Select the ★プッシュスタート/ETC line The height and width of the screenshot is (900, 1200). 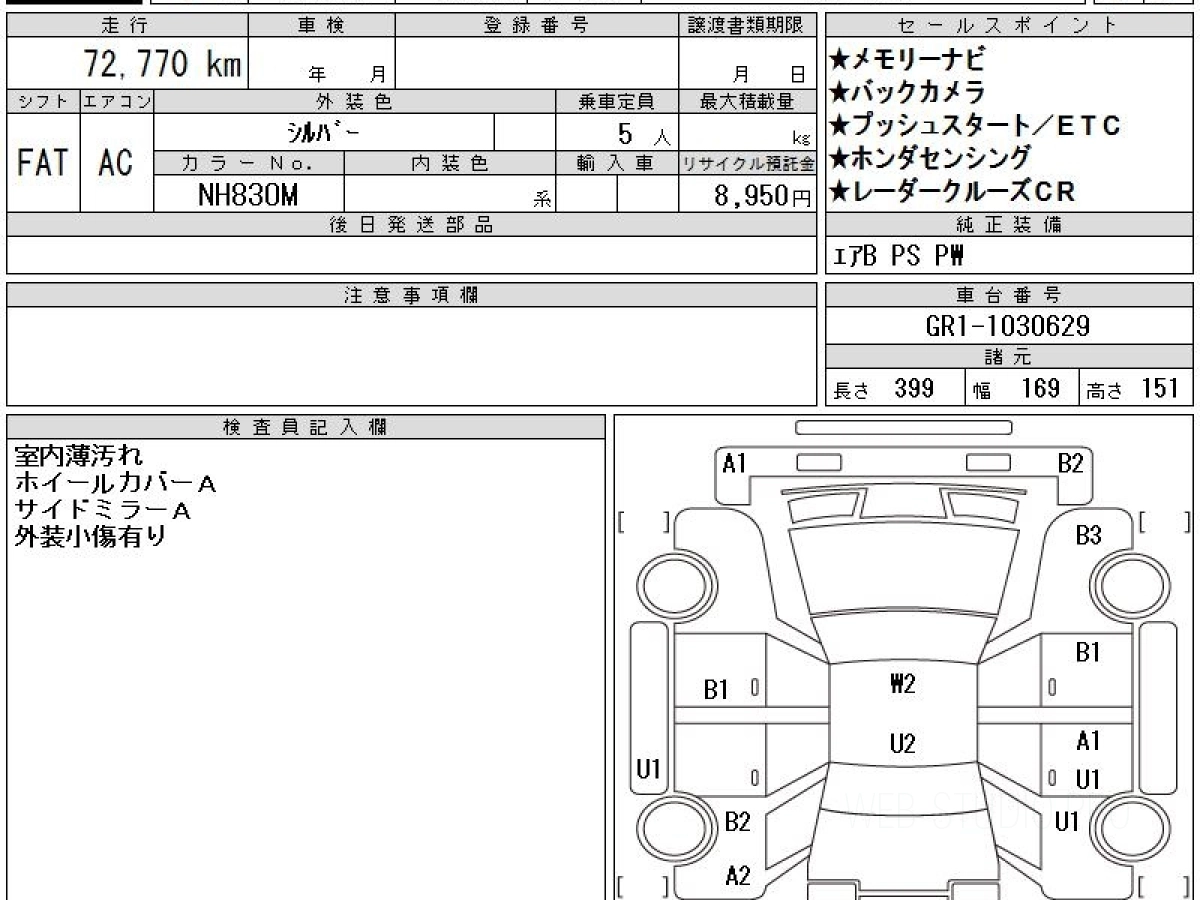(x=976, y=125)
